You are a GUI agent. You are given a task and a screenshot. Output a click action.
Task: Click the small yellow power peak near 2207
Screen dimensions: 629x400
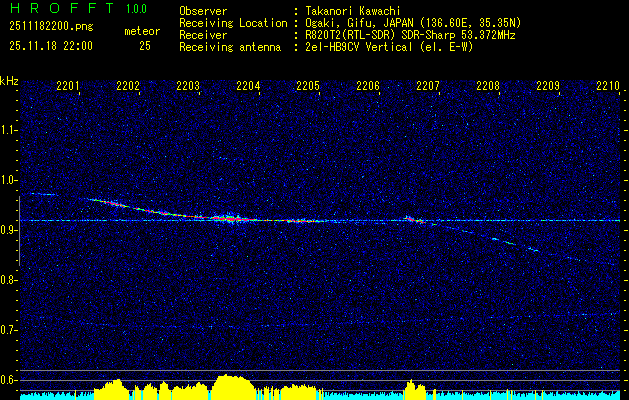tap(415, 389)
